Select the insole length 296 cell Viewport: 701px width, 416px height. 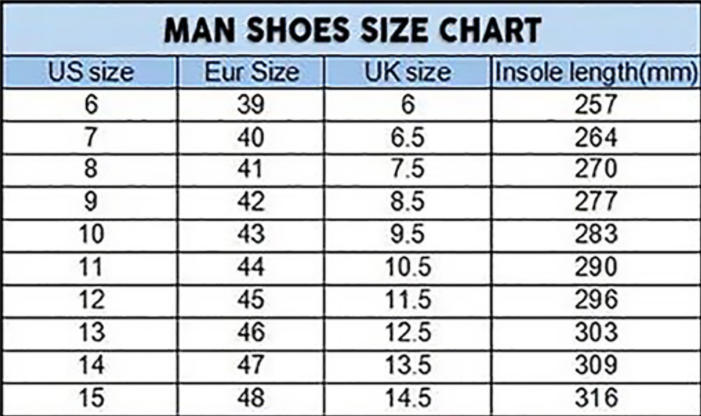tap(596, 300)
